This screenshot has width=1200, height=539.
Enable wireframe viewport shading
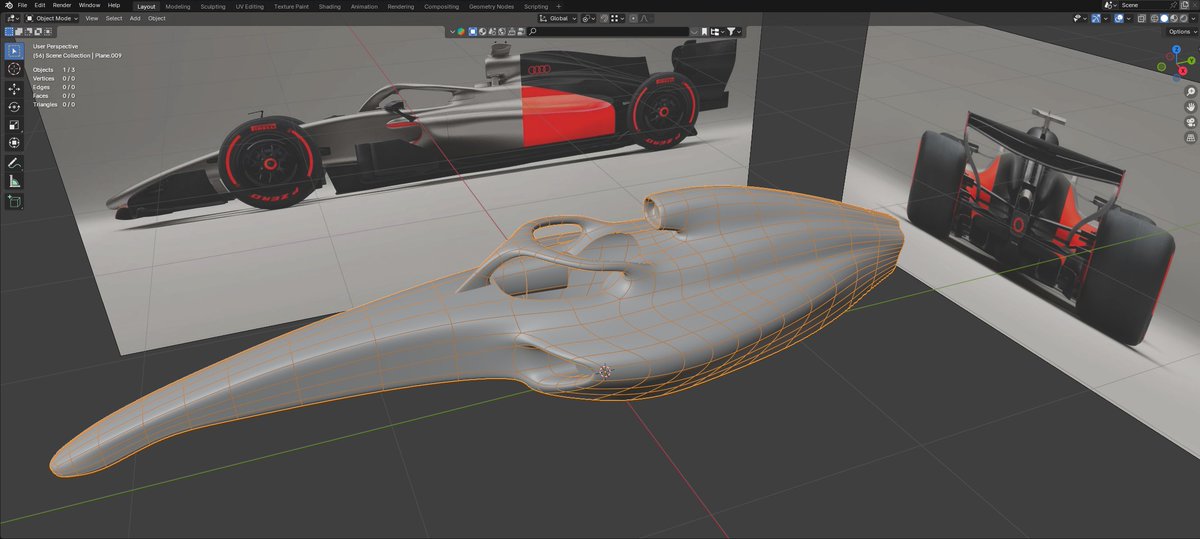click(1155, 18)
